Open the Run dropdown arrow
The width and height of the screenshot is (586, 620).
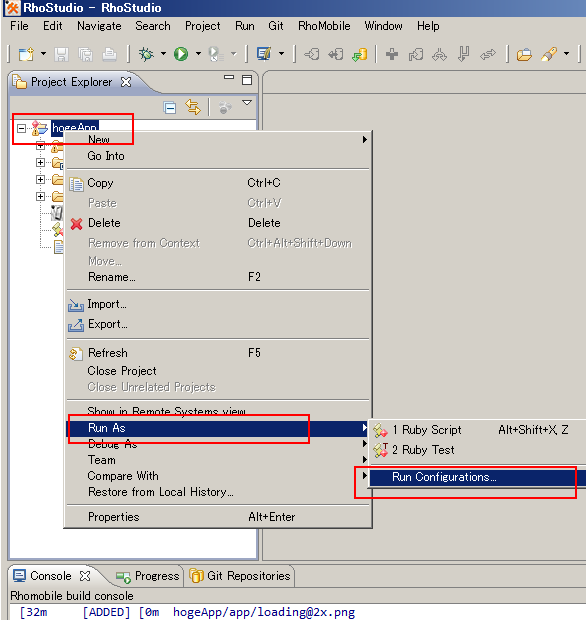pos(198,54)
